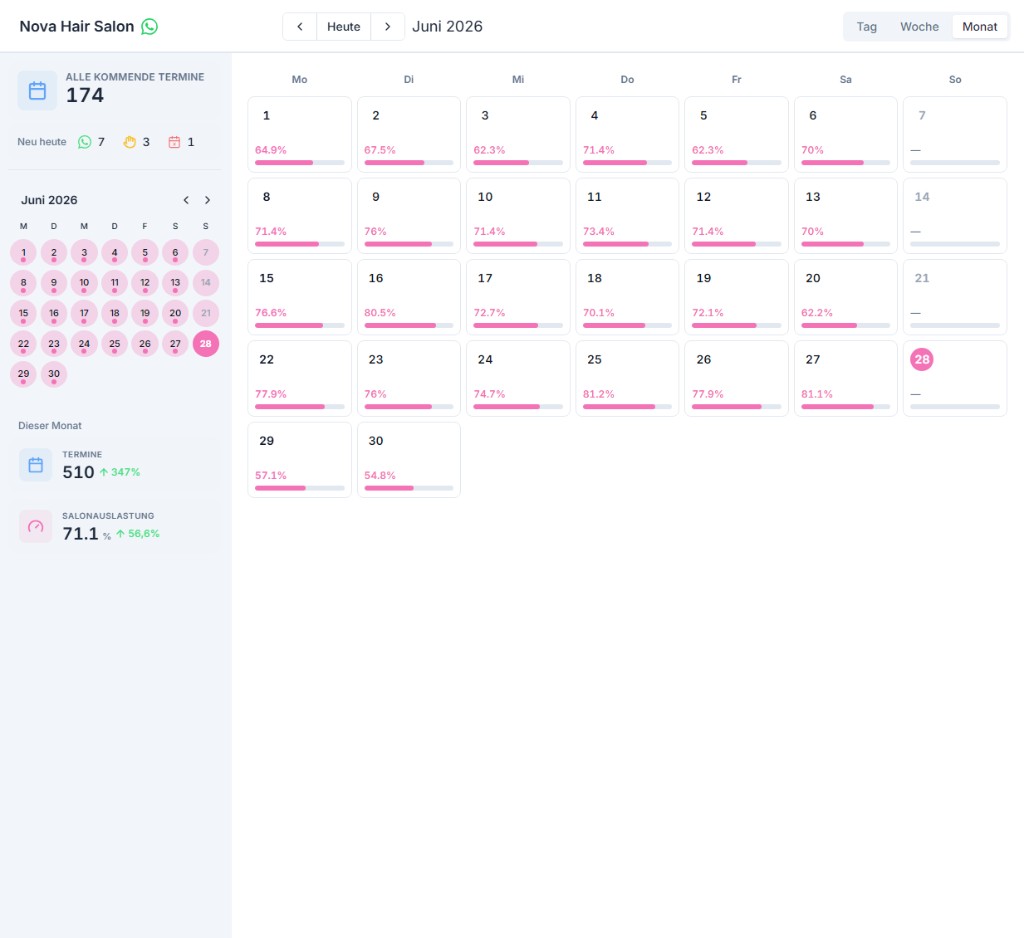Click the Mo column header

pos(299,79)
